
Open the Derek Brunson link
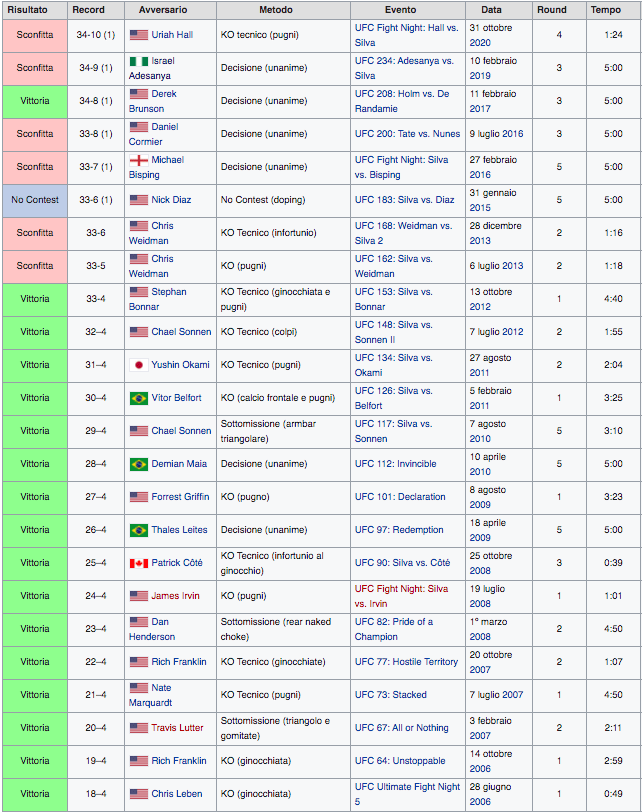(153, 101)
